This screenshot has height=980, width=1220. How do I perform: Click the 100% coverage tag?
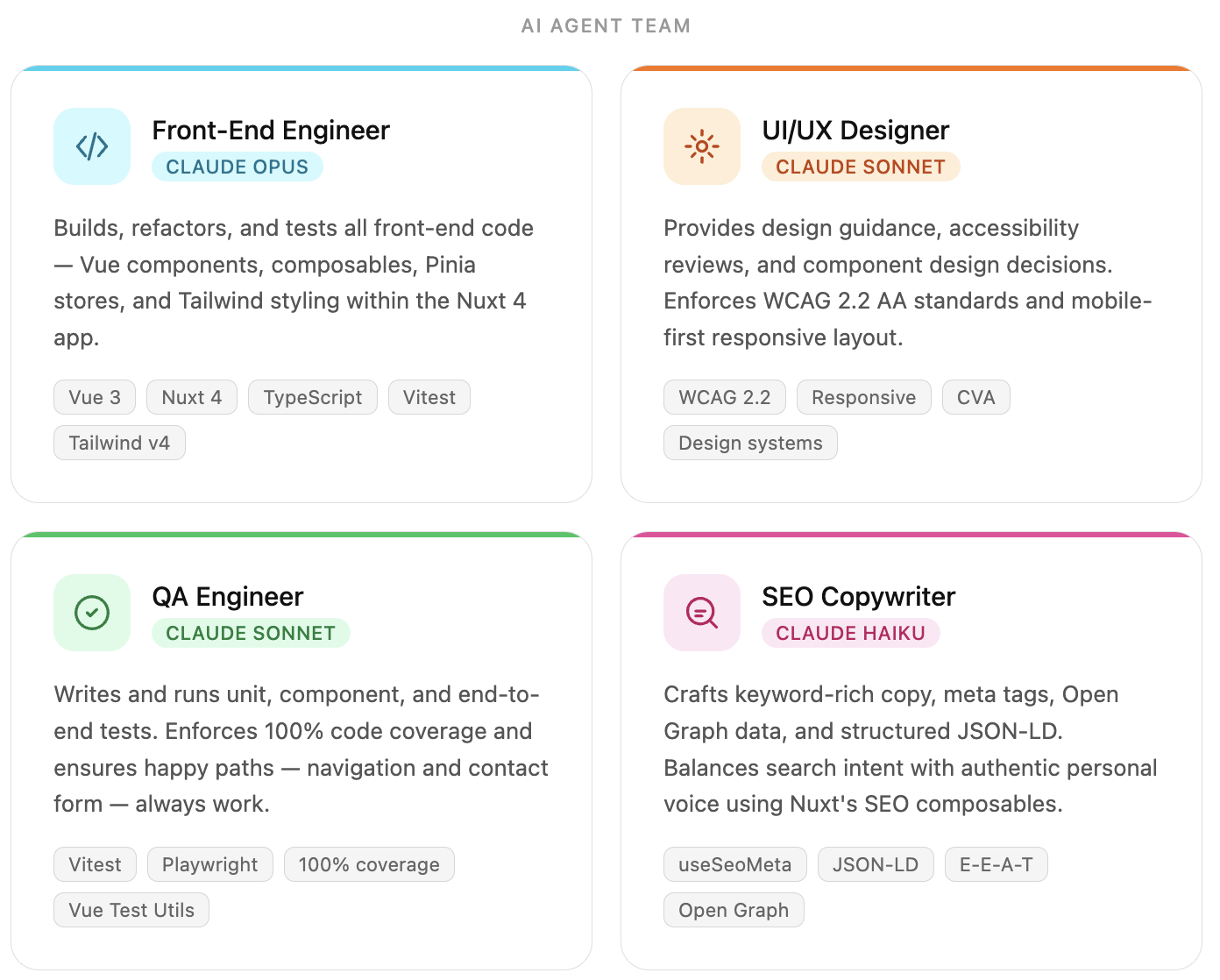pyautogui.click(x=369, y=864)
